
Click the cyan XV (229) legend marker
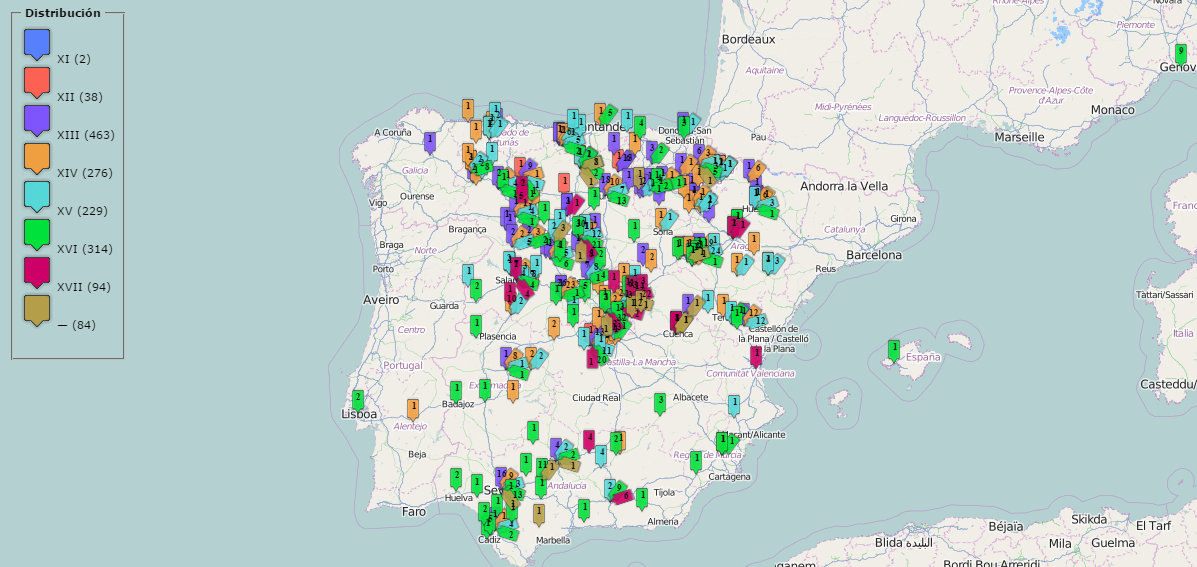(x=37, y=195)
